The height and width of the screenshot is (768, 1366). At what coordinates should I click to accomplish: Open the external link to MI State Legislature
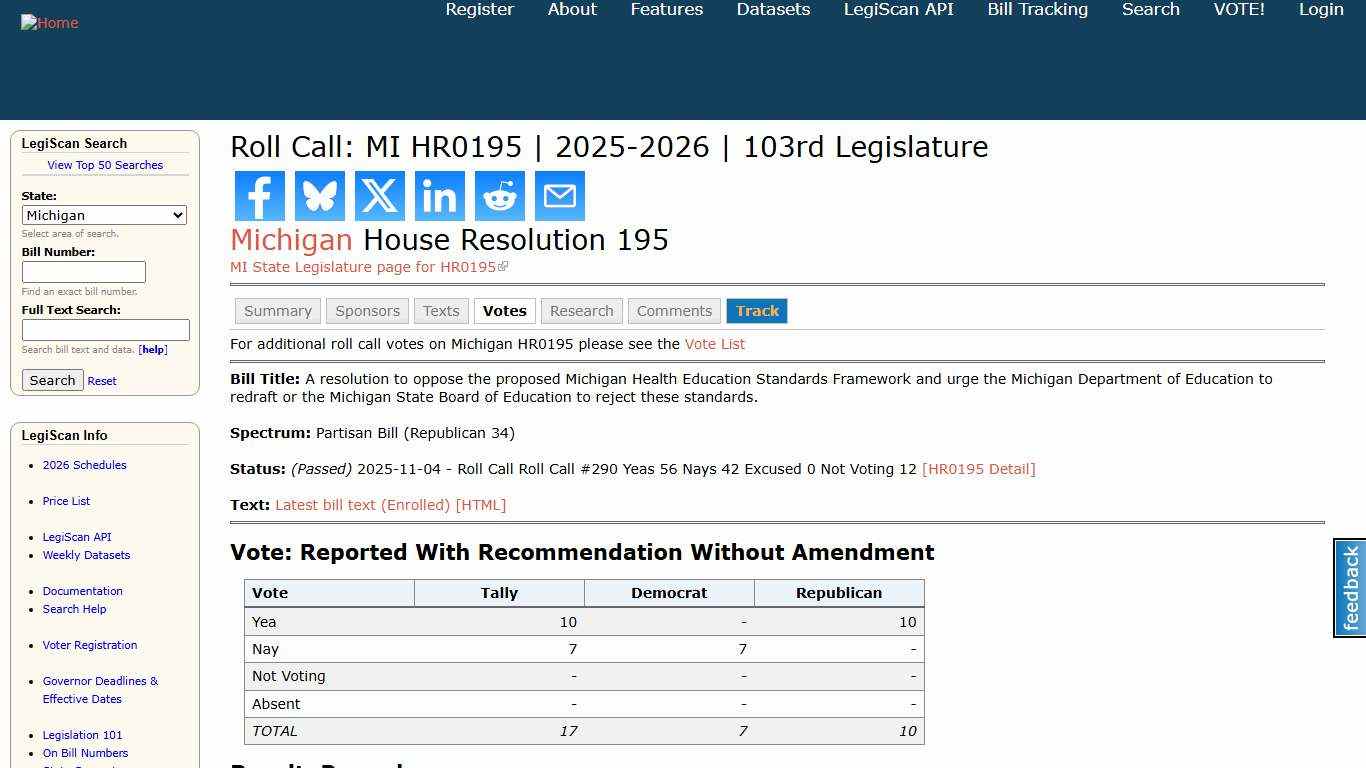pyautogui.click(x=368, y=267)
